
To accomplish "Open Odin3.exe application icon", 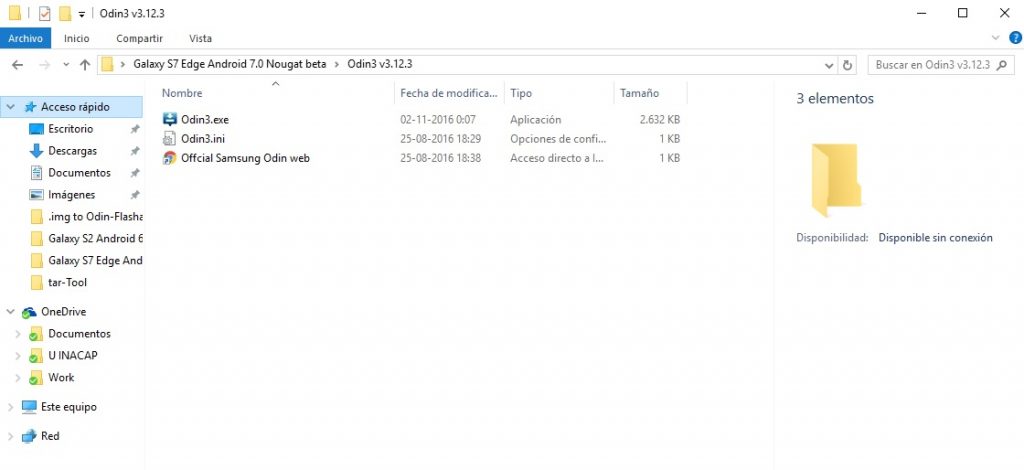I will pos(170,119).
